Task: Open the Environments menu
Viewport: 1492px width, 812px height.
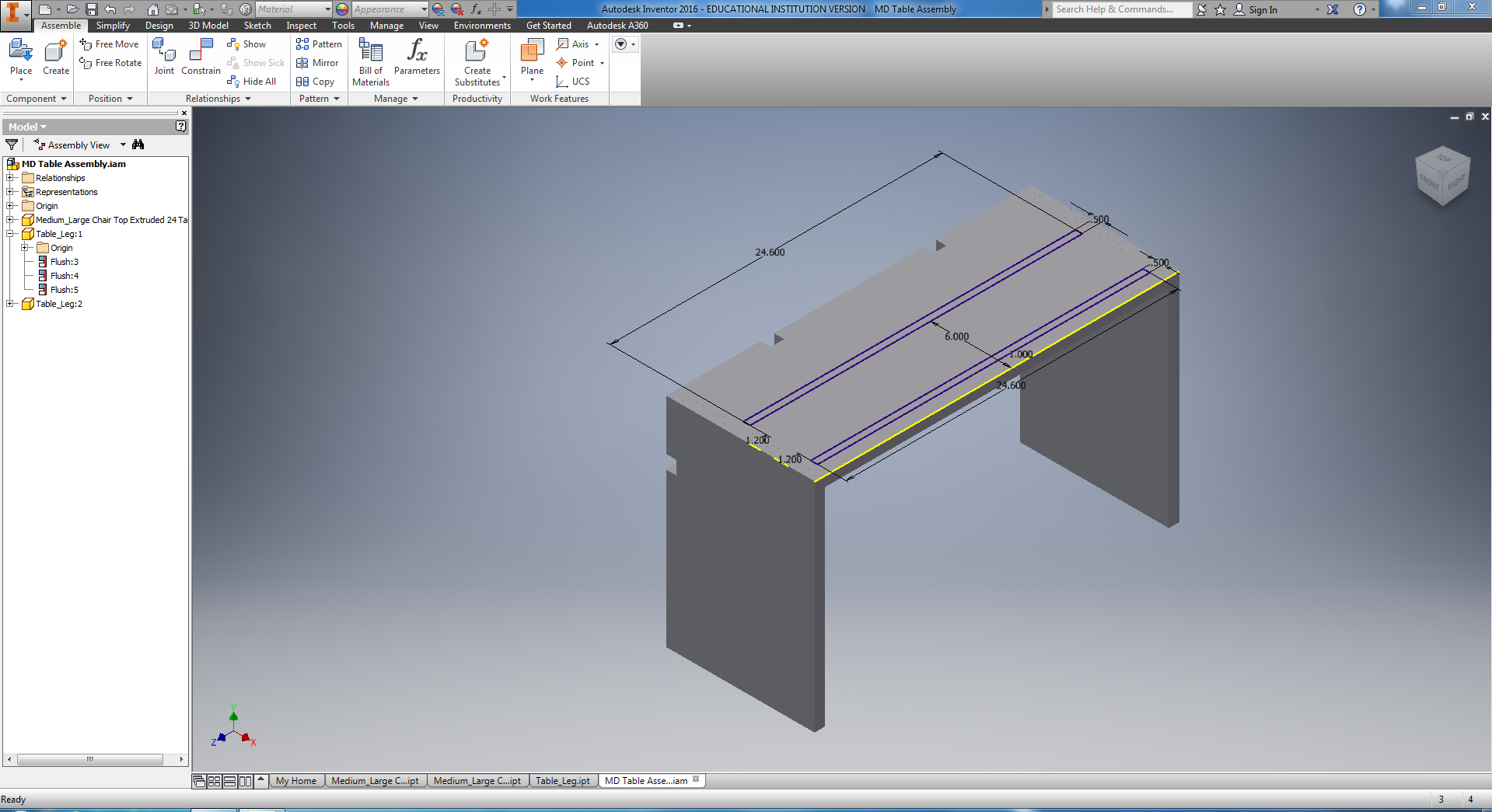Action: pos(481,25)
